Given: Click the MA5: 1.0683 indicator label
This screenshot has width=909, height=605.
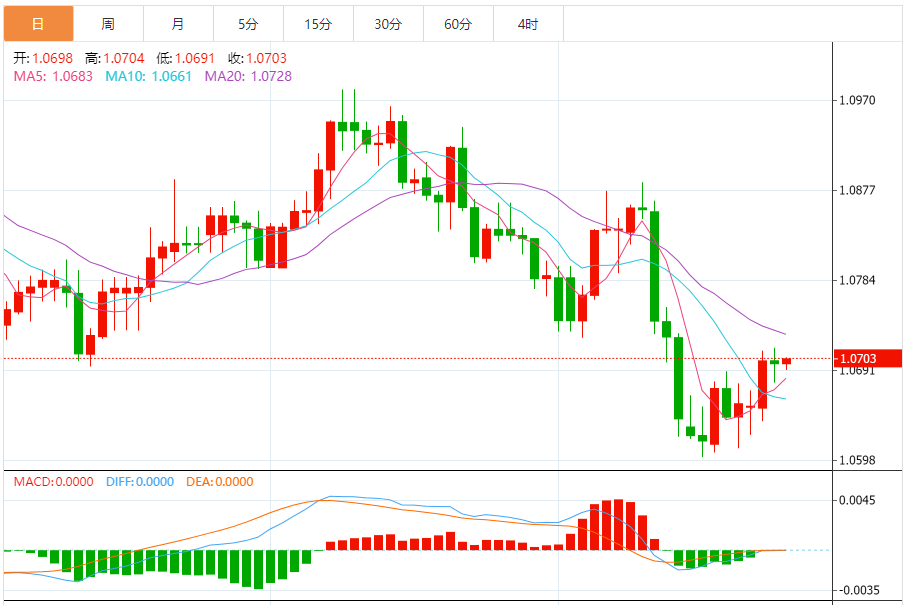Looking at the screenshot, I should pos(53,76).
